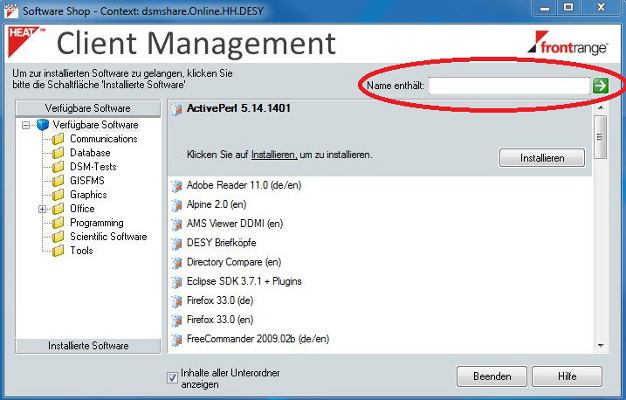Click the ActivePerl 5.14.1401 package icon
The height and width of the screenshot is (400, 626).
(176, 109)
